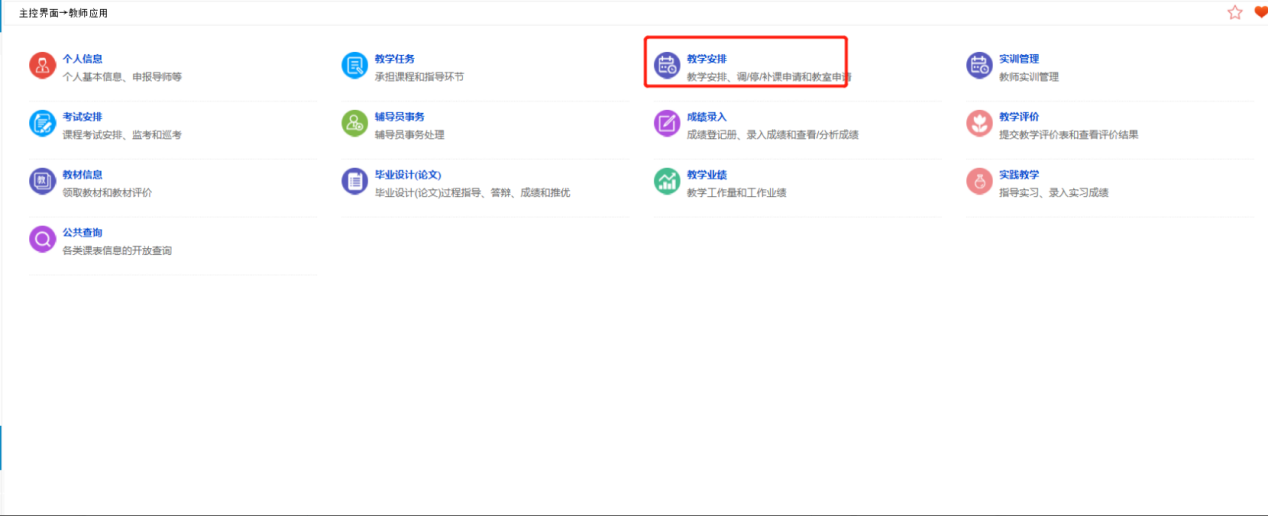Image resolution: width=1268 pixels, height=516 pixels.
Task: Click the 考试安排 blue edit icon
Action: point(42,123)
